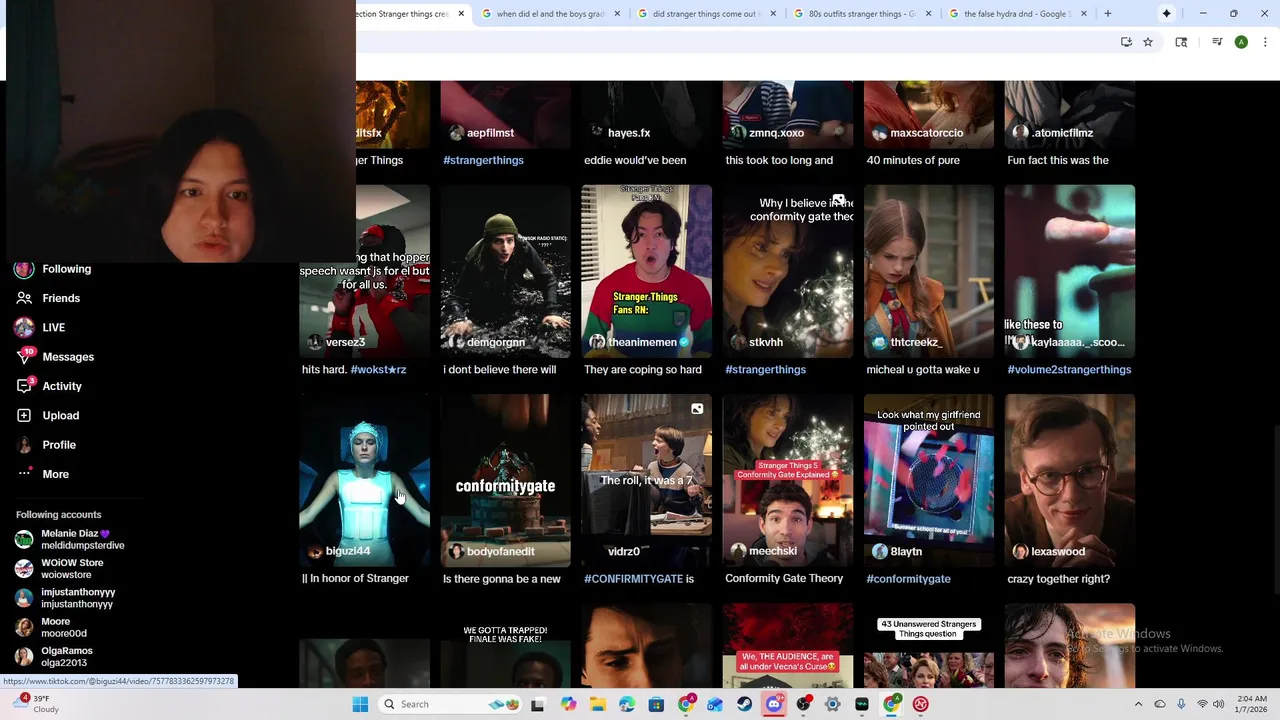1280x720 pixels.
Task: Click the Gemini sparkle icon in title bar
Action: click(1166, 14)
